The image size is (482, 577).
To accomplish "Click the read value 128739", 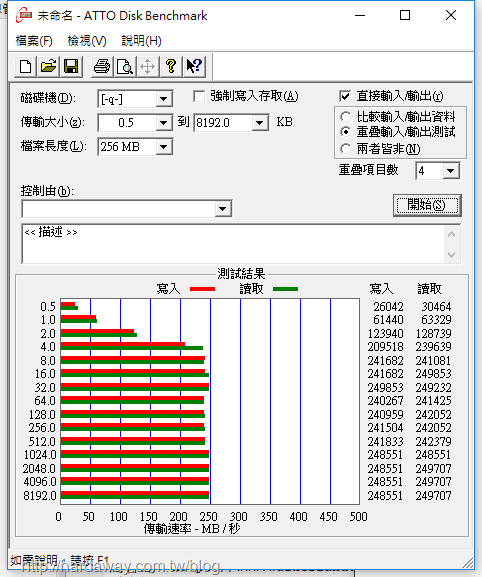I will [433, 333].
